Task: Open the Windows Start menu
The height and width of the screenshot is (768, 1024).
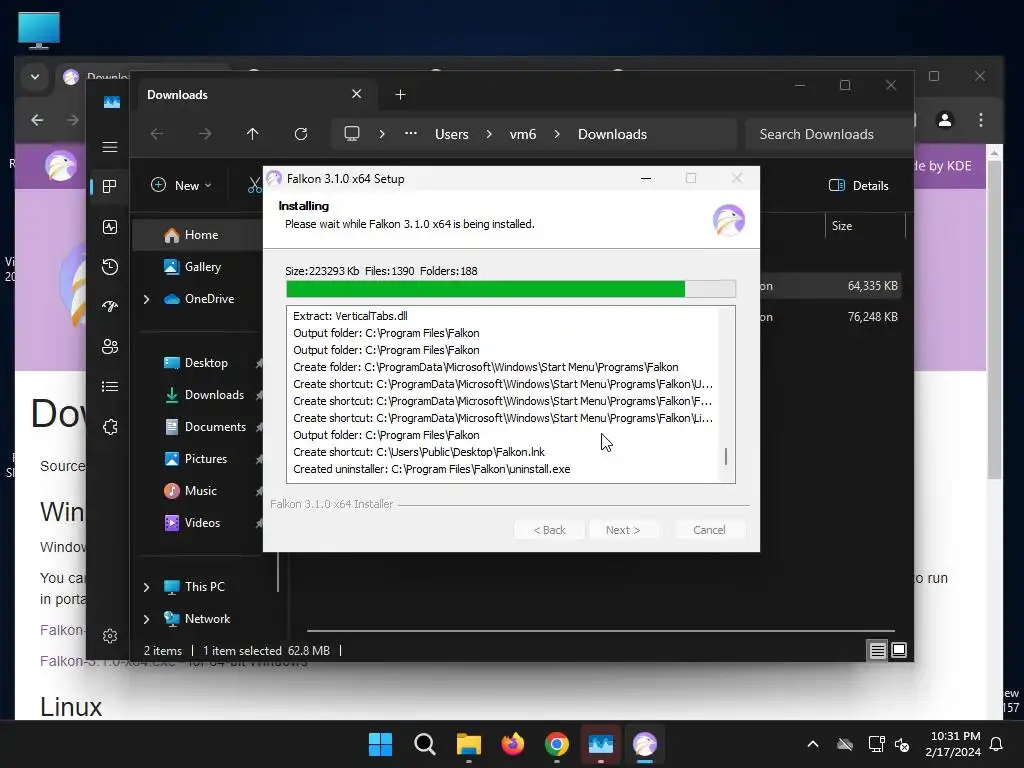Action: pos(380,744)
